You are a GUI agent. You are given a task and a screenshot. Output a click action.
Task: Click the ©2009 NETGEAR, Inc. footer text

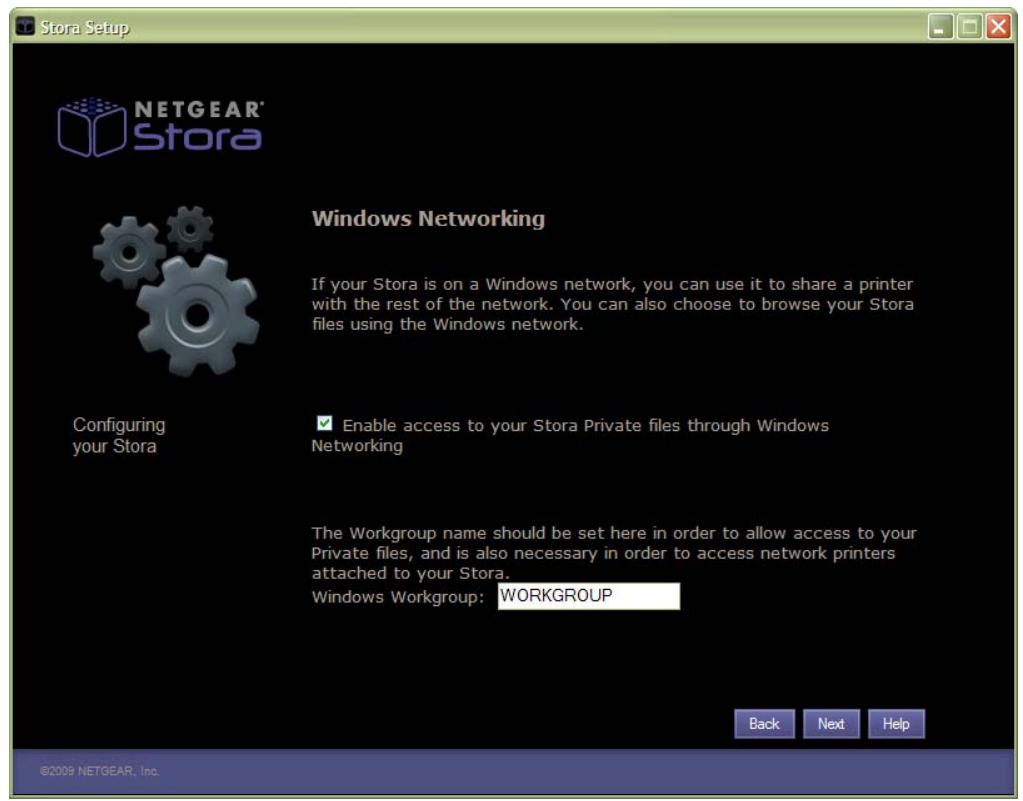99,771
